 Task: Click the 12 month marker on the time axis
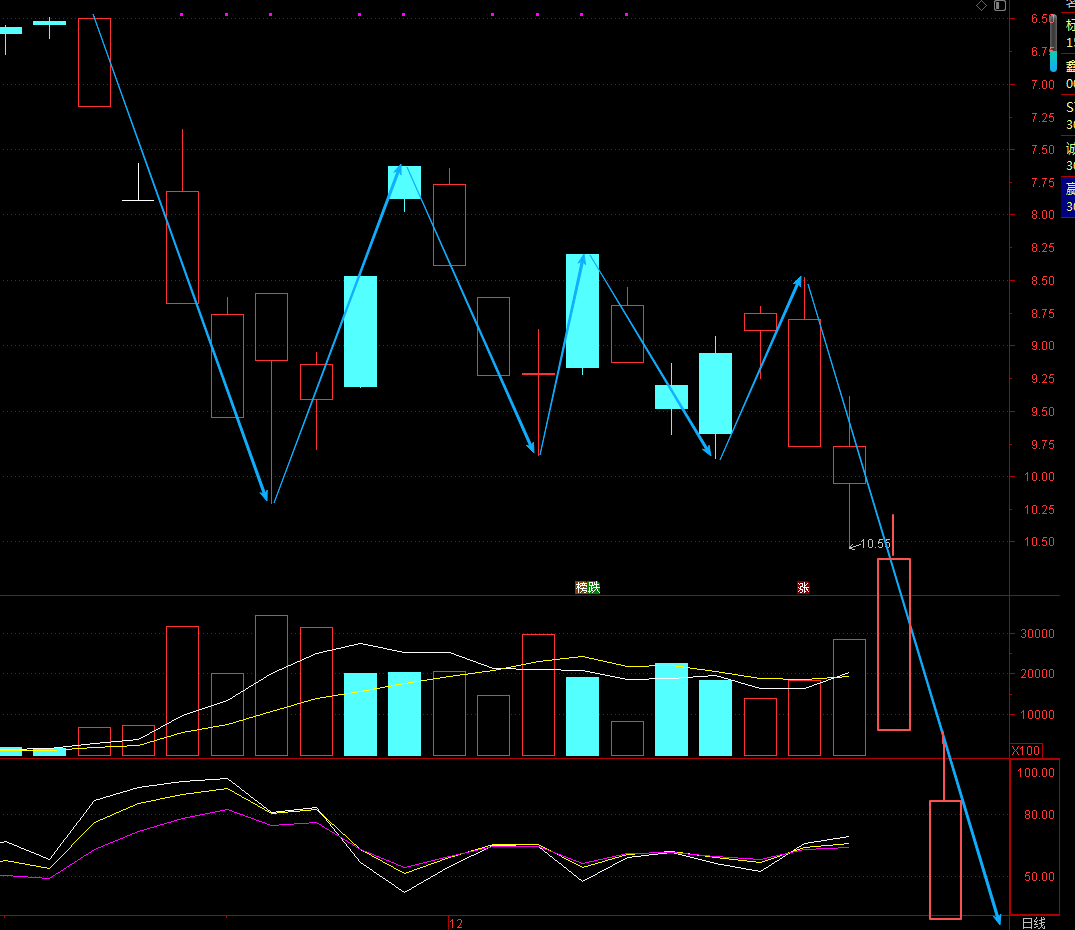(x=456, y=923)
